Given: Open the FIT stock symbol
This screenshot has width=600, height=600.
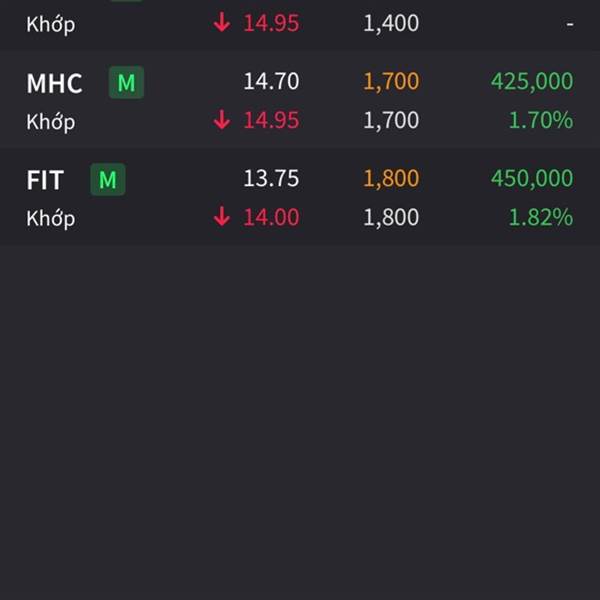Looking at the screenshot, I should tap(45, 180).
